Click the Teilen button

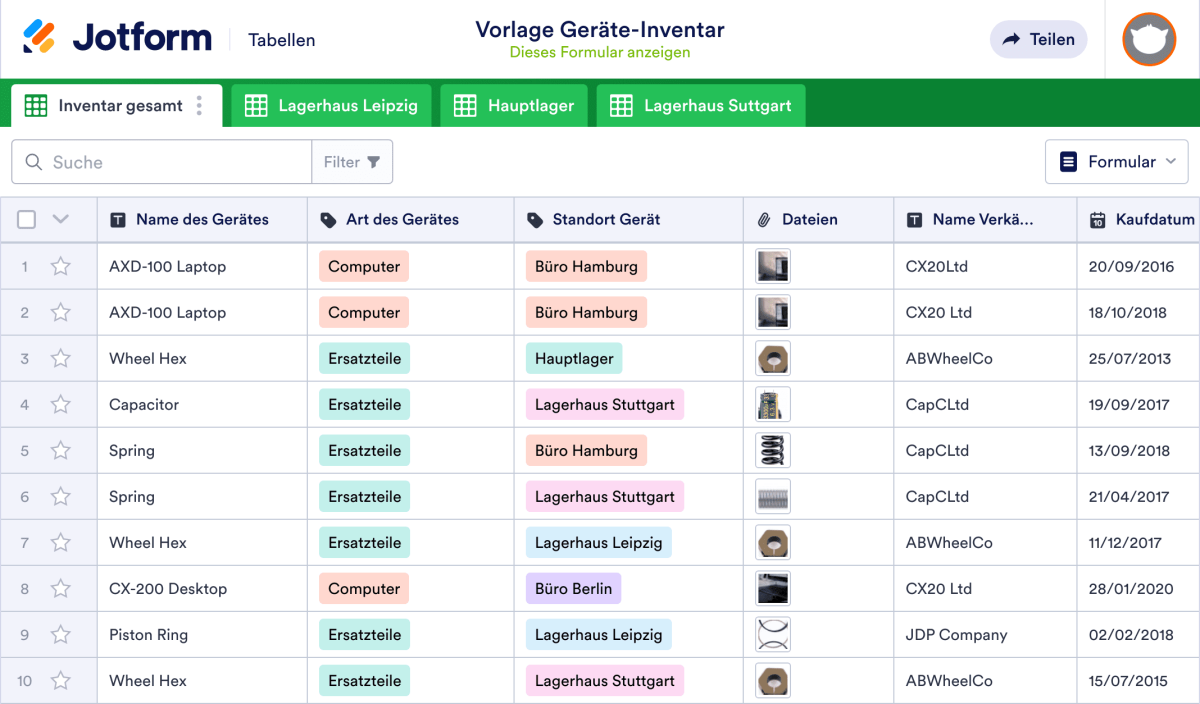tap(1038, 39)
